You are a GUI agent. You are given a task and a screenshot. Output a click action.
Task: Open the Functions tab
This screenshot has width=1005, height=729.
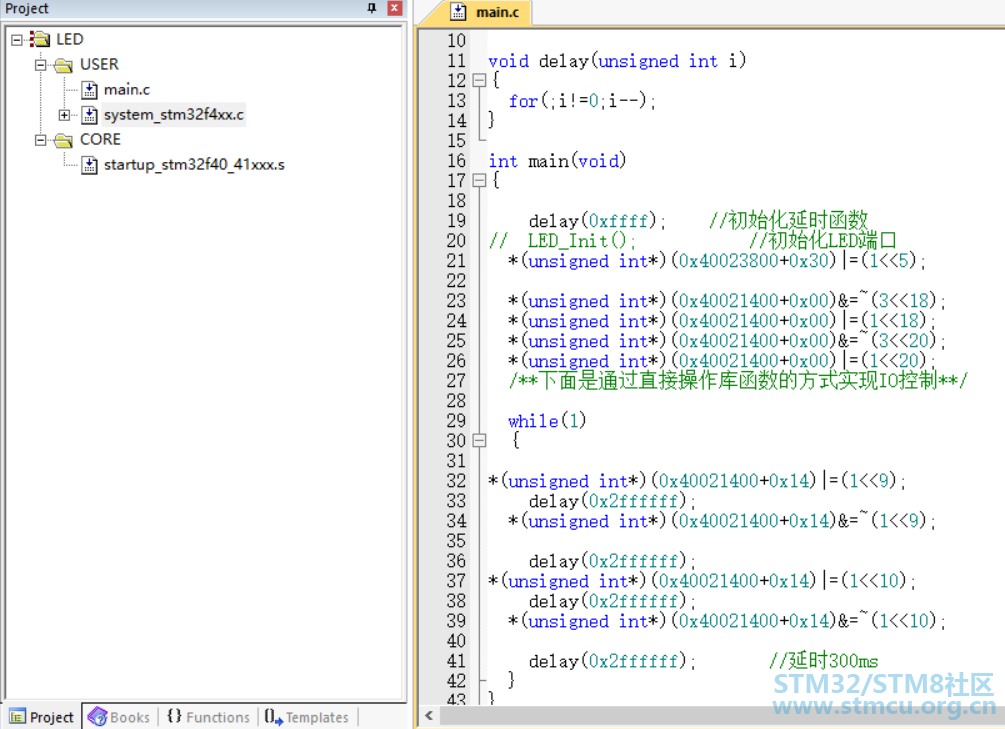click(208, 717)
